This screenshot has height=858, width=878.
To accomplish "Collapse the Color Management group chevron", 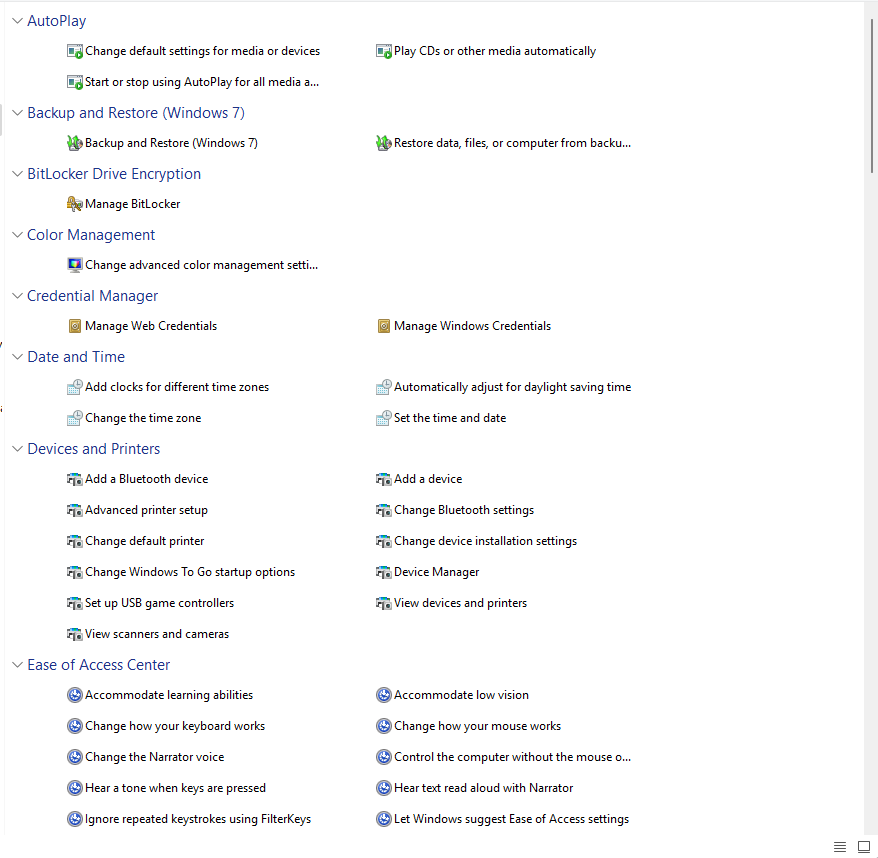I will pyautogui.click(x=17, y=235).
